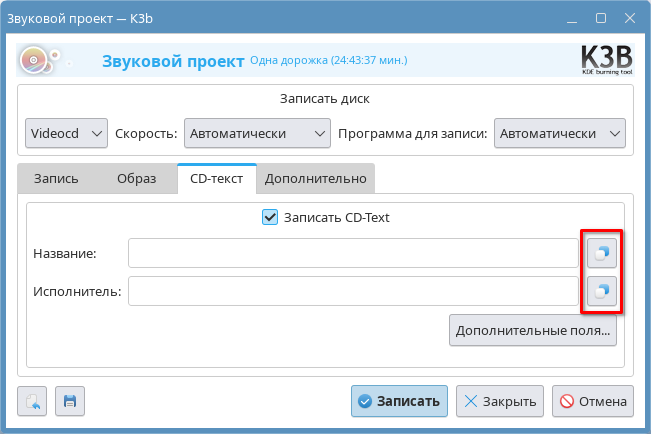Image resolution: width=651 pixels, height=434 pixels.
Task: Minimize the K3b dialog window
Action: tap(570, 17)
